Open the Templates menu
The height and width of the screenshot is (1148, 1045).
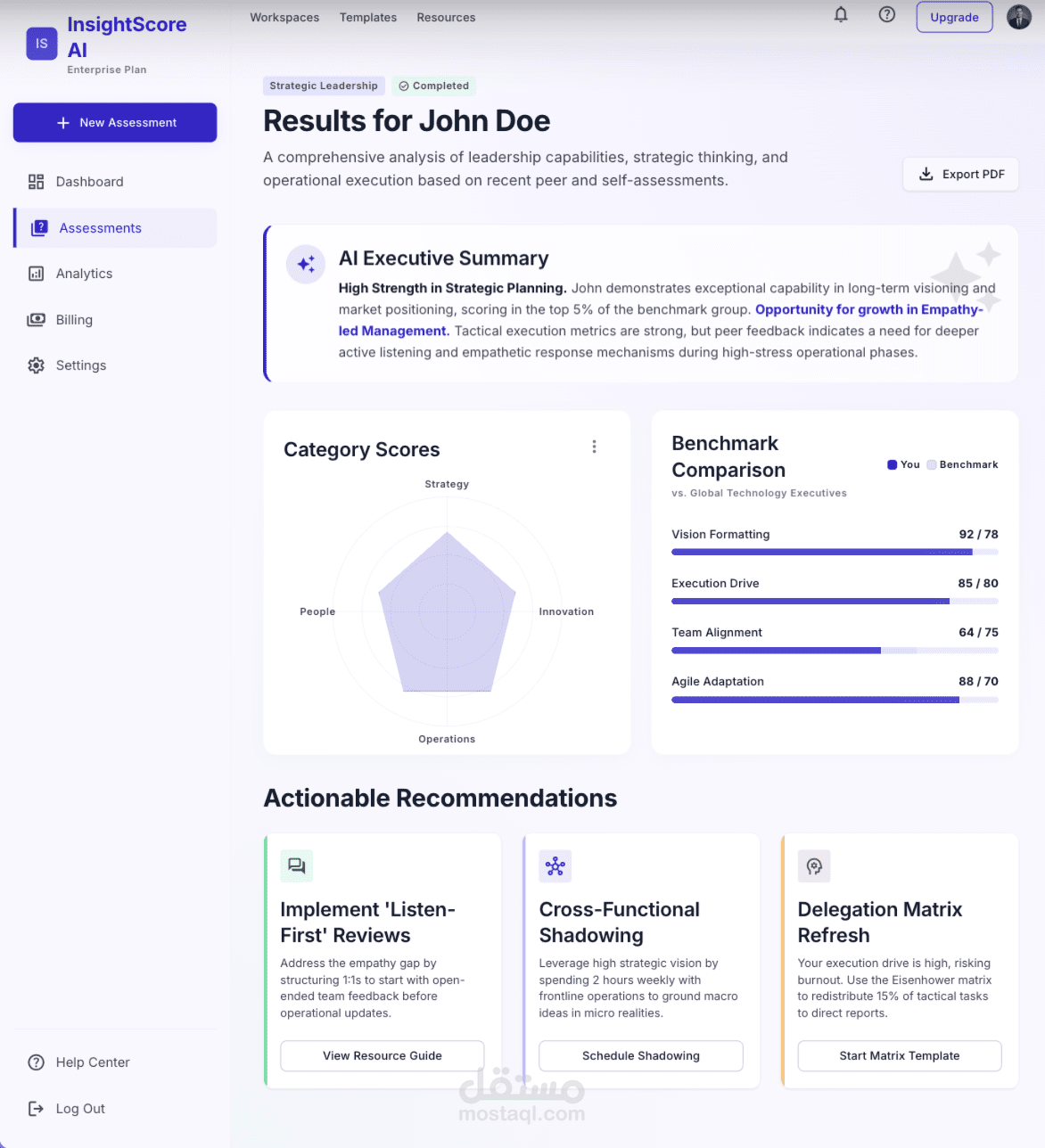[x=368, y=17]
